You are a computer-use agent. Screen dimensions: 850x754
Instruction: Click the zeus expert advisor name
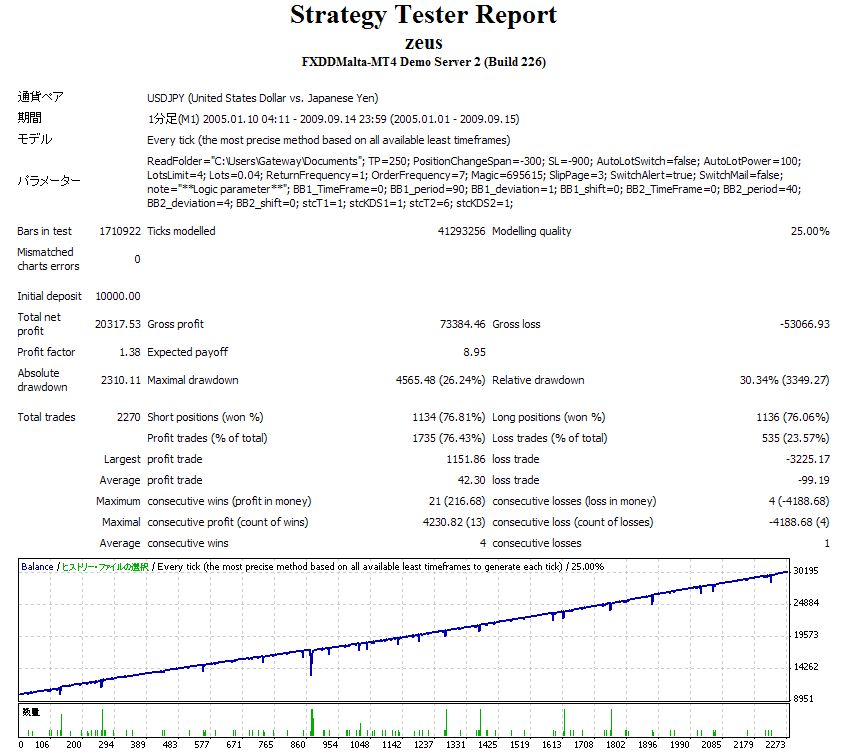[x=423, y=42]
